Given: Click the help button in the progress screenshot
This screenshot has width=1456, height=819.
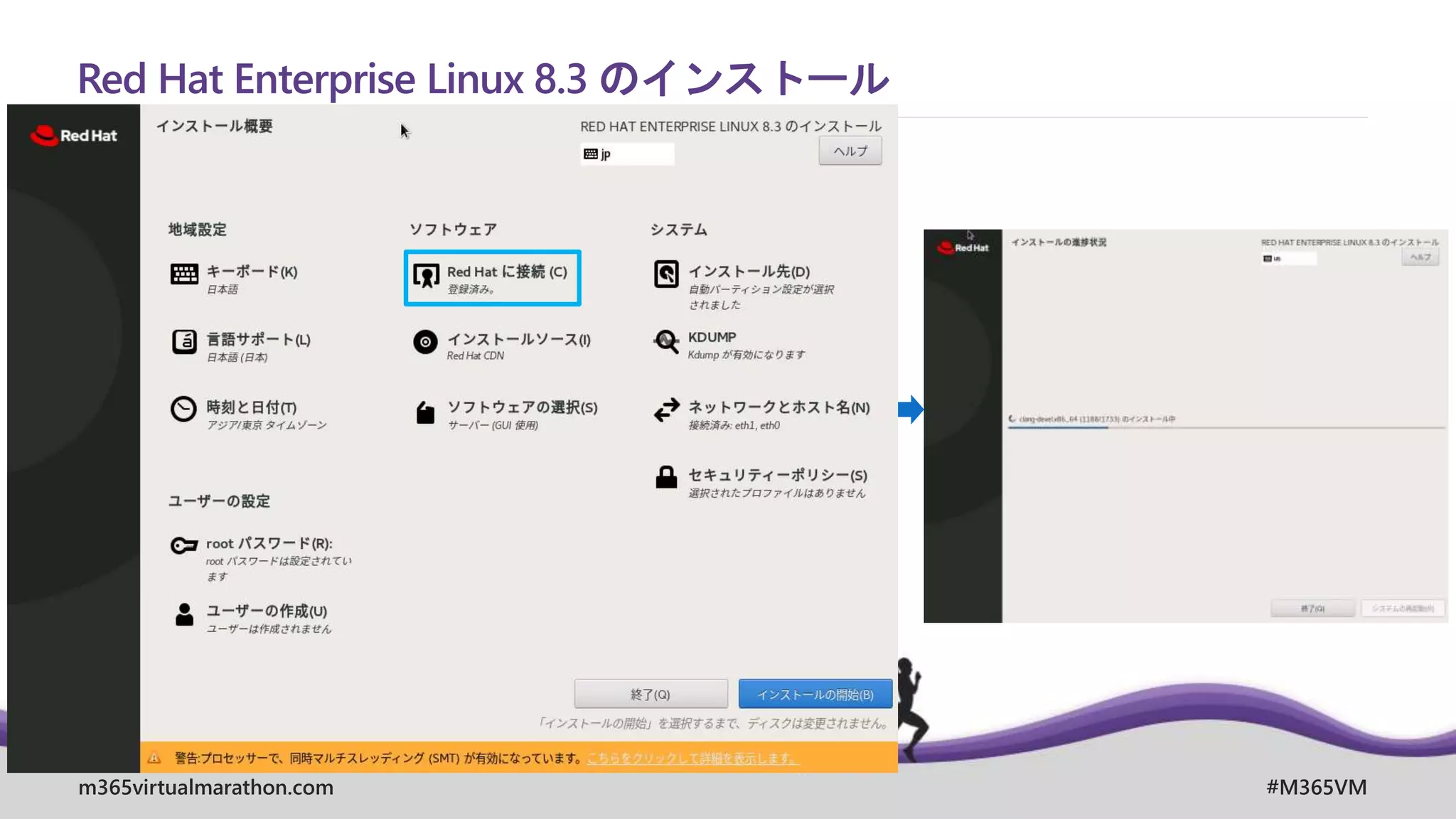Looking at the screenshot, I should (x=1420, y=257).
